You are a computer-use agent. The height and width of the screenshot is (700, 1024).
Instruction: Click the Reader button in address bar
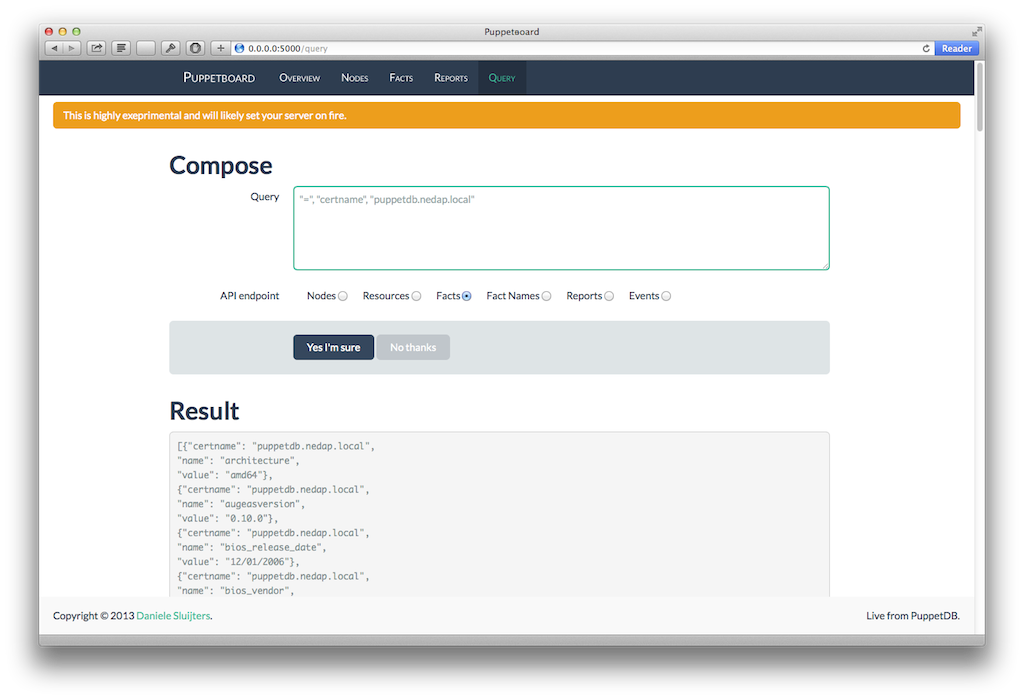click(956, 48)
